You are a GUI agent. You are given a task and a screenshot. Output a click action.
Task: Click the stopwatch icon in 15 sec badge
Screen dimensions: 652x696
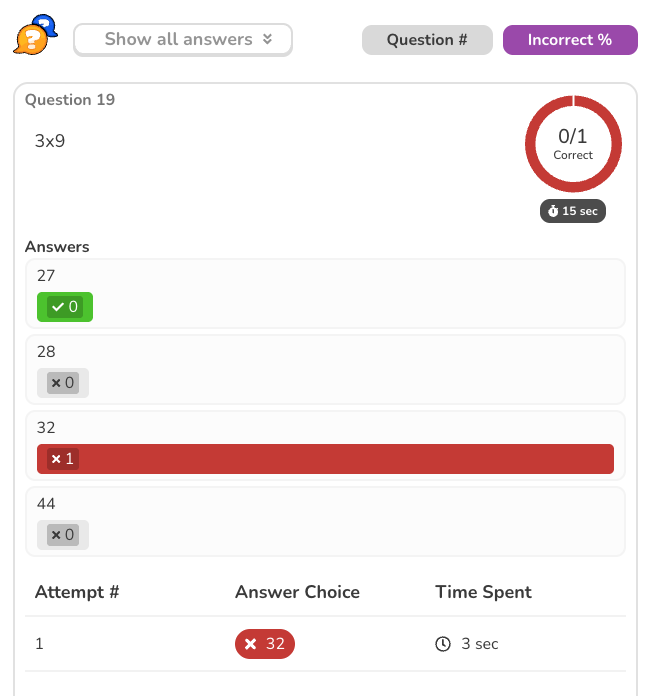(x=552, y=212)
